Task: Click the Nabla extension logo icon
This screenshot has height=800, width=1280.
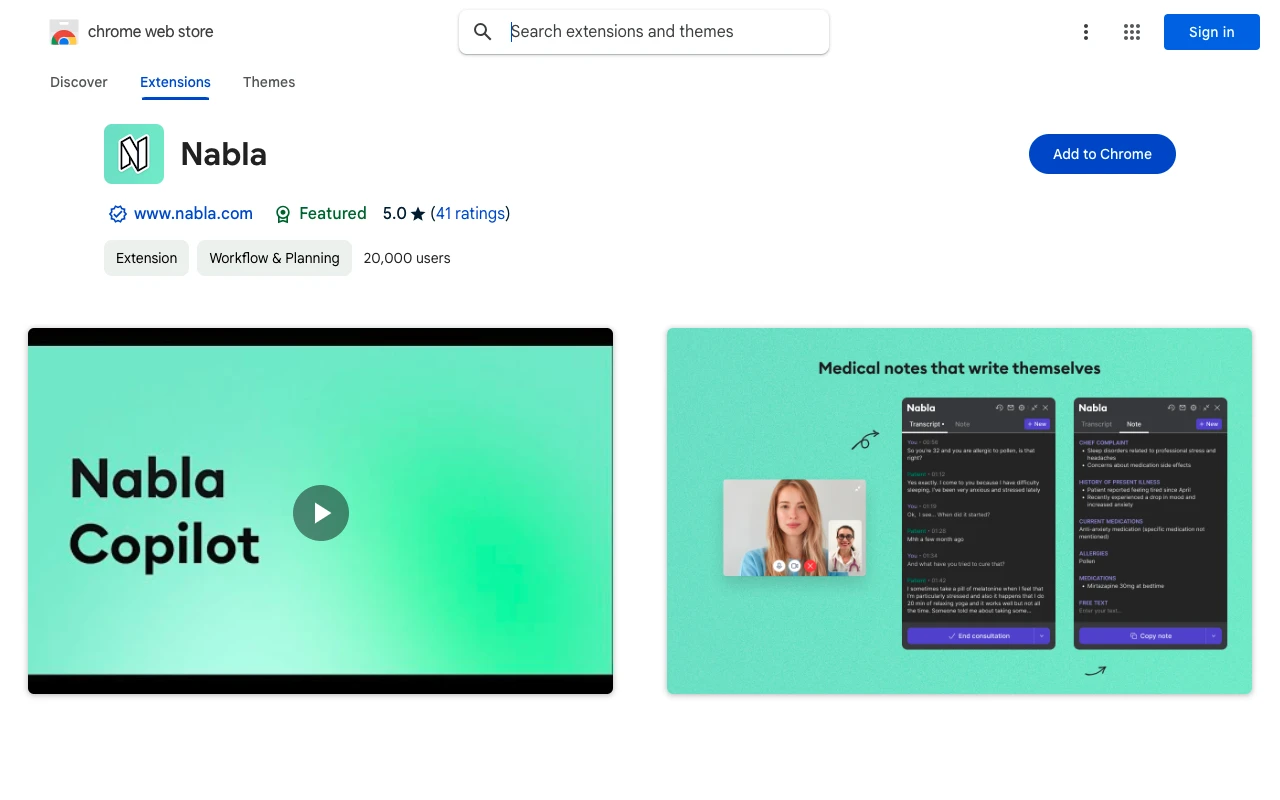Action: click(134, 154)
